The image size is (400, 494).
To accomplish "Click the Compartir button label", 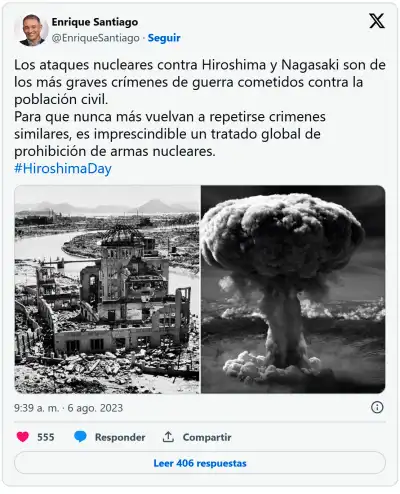I will click(207, 437).
